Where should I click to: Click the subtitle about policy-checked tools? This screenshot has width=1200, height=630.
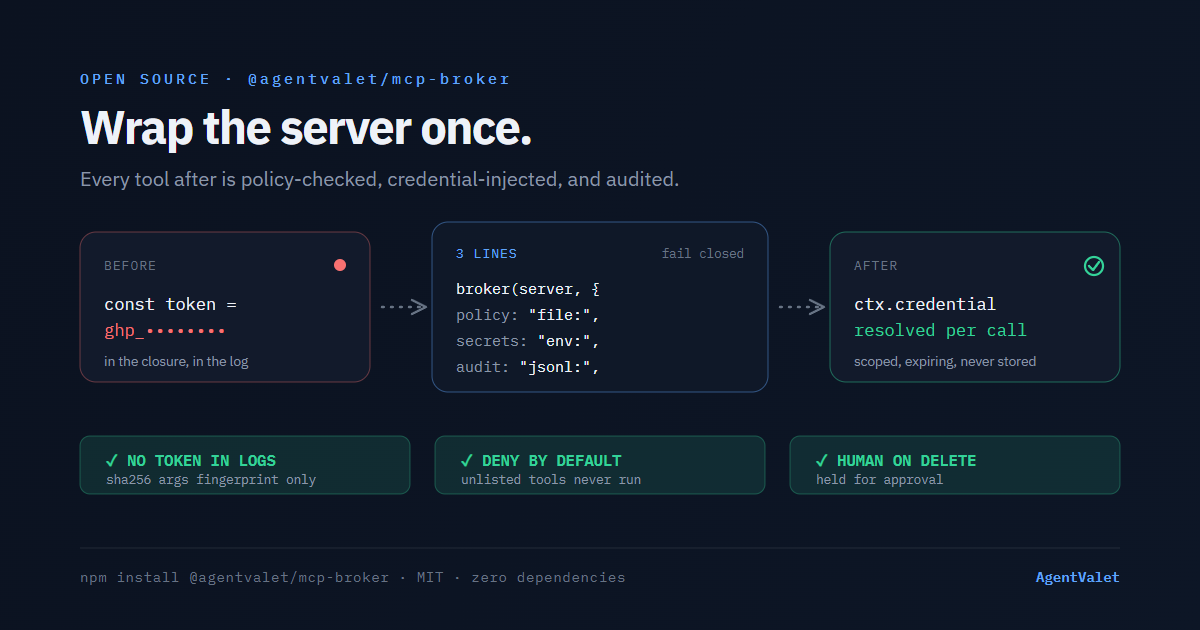(380, 180)
